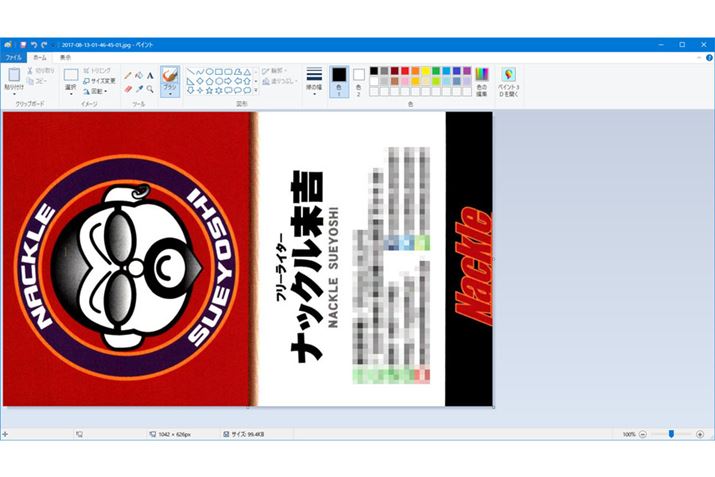Select the Fill with color bucket tool

tap(139, 75)
